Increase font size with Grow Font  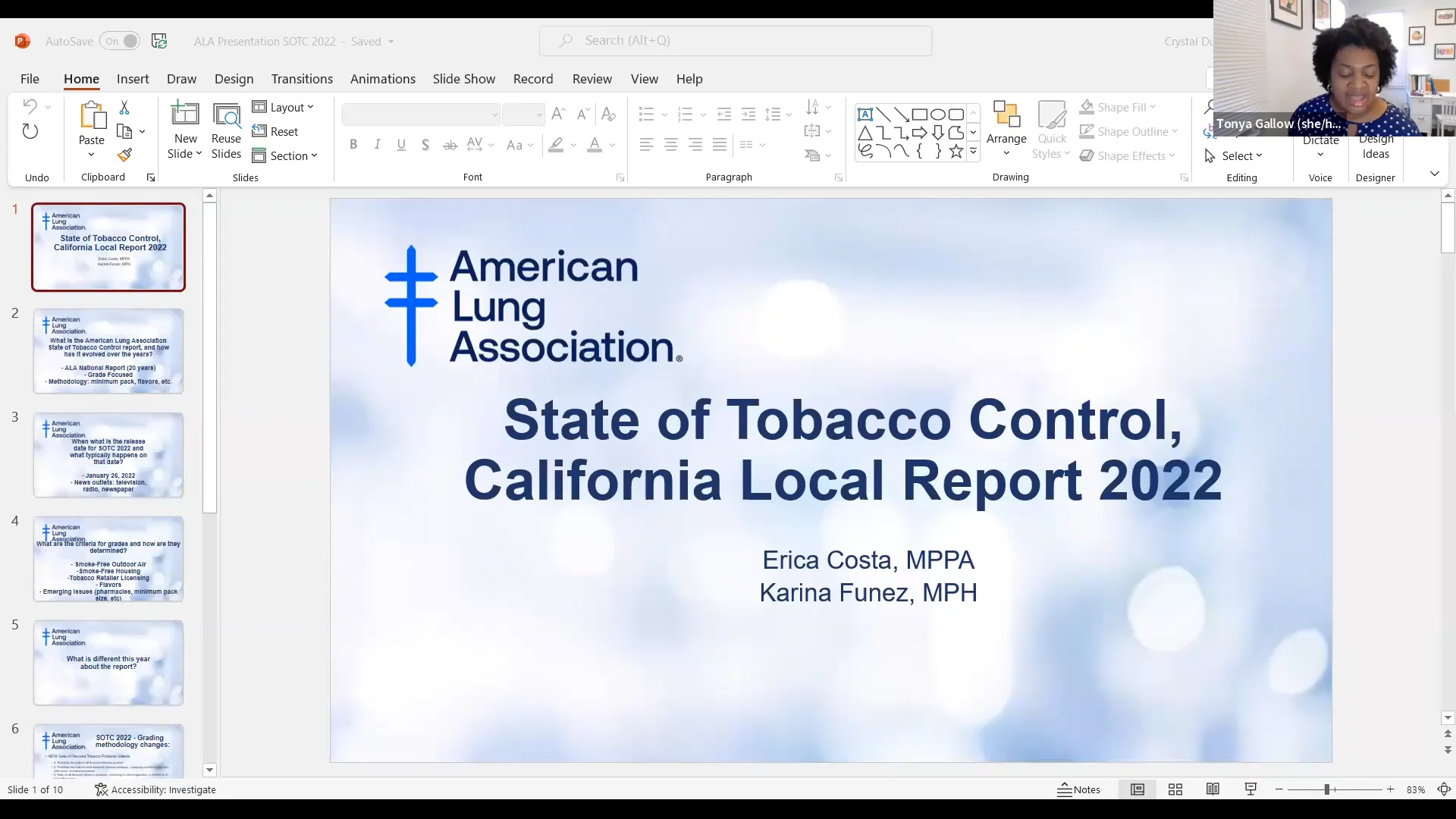(557, 114)
